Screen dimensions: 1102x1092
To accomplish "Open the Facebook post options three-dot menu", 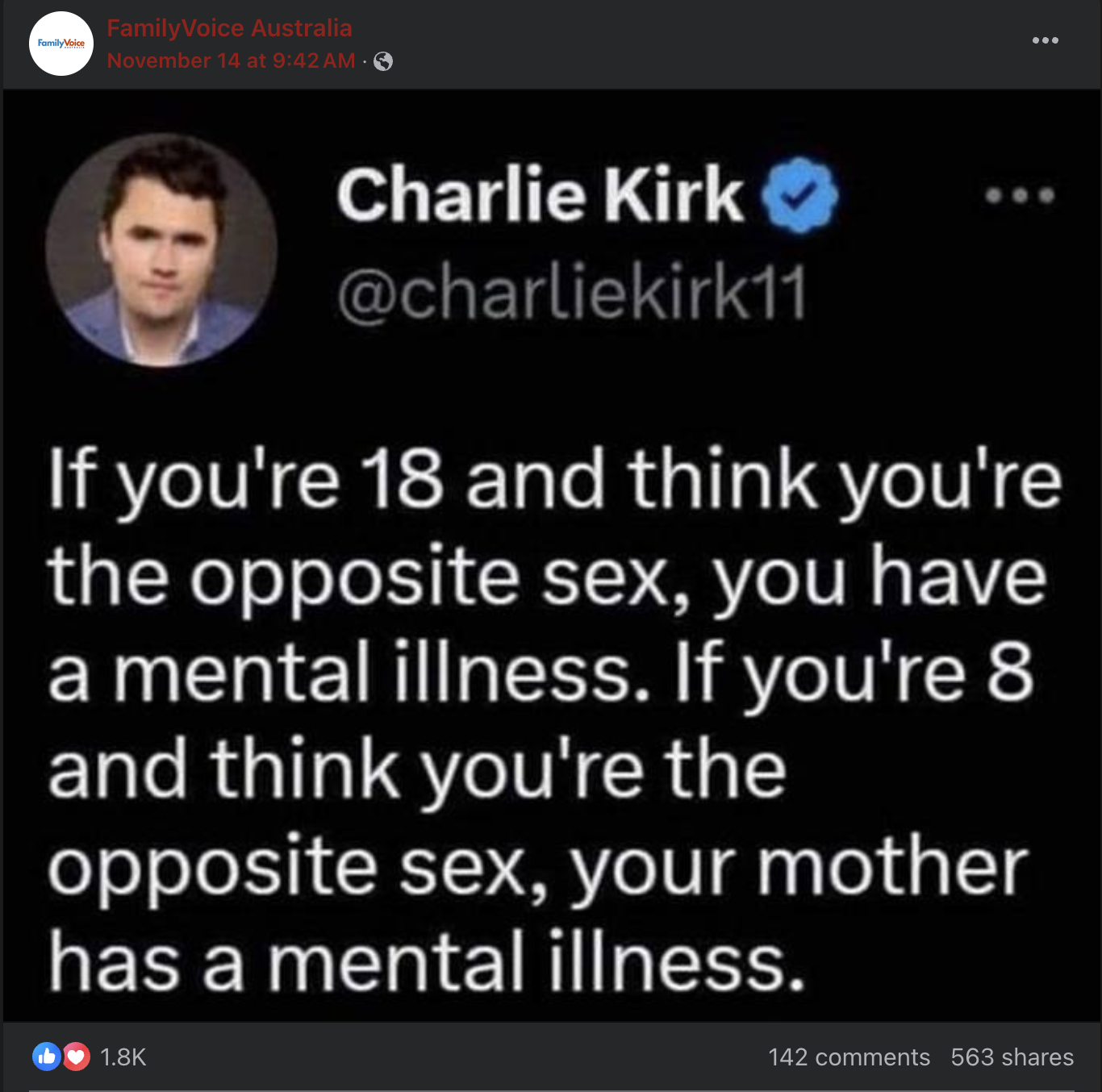I will tap(1045, 40).
